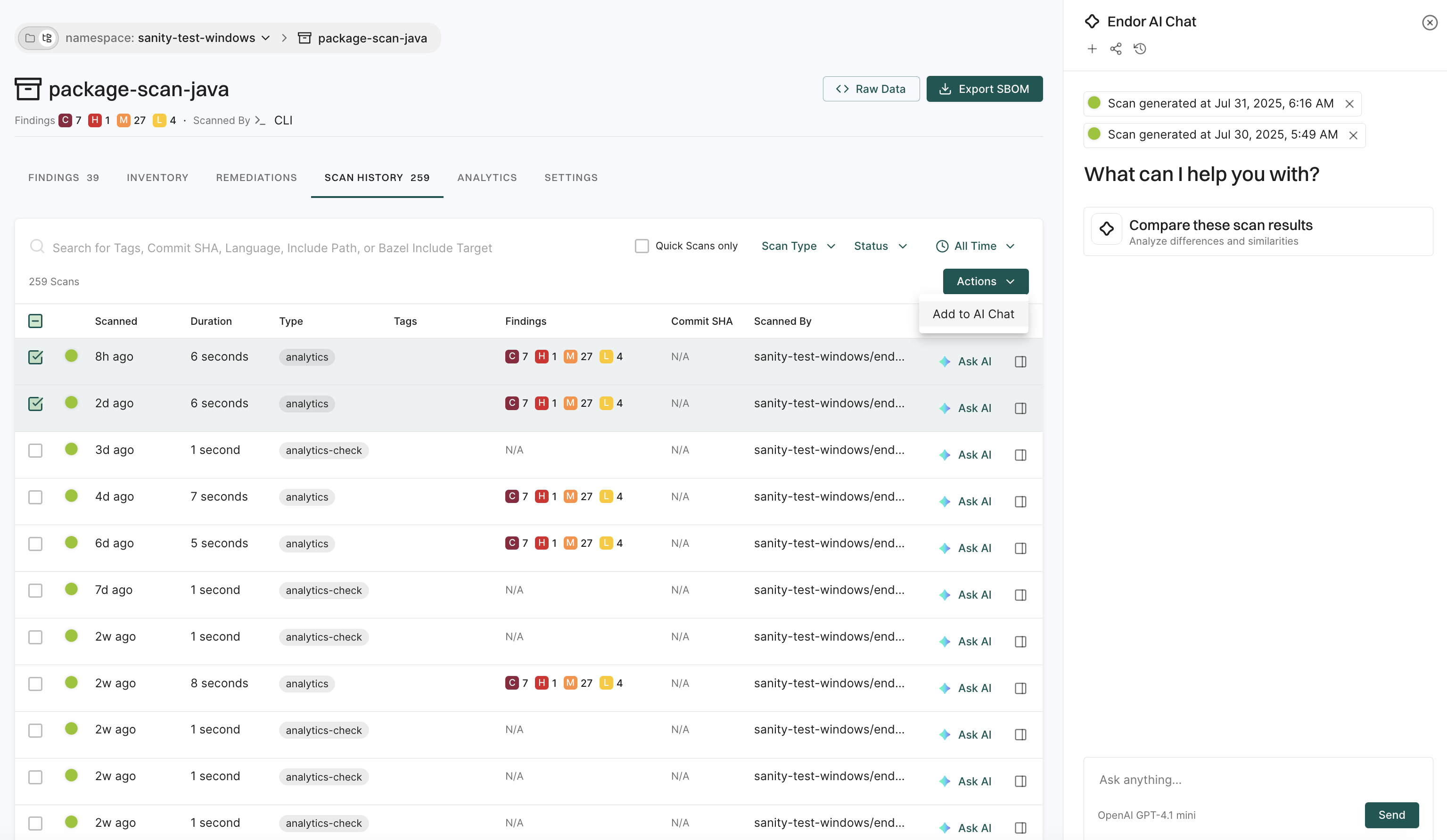Click the share chat icon
Viewport: 1447px width, 840px height.
1116,49
